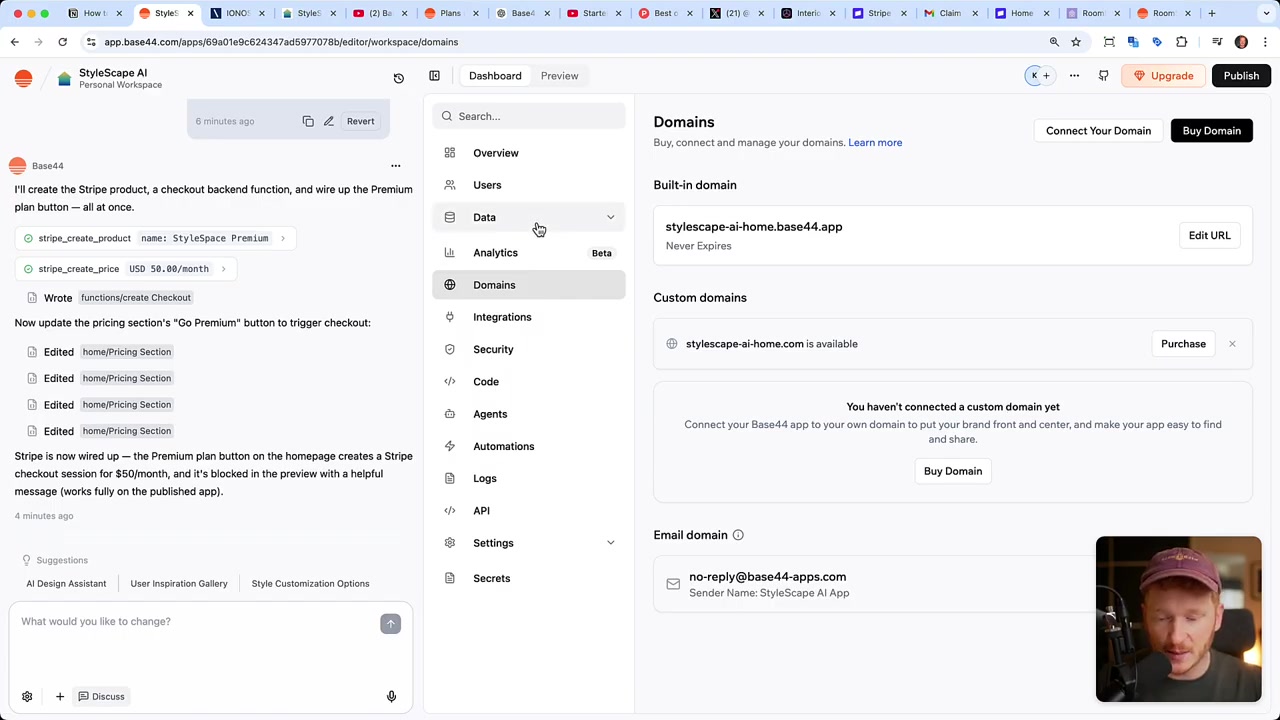Switch to the Dashboard tab
The image size is (1280, 720).
pos(495,76)
